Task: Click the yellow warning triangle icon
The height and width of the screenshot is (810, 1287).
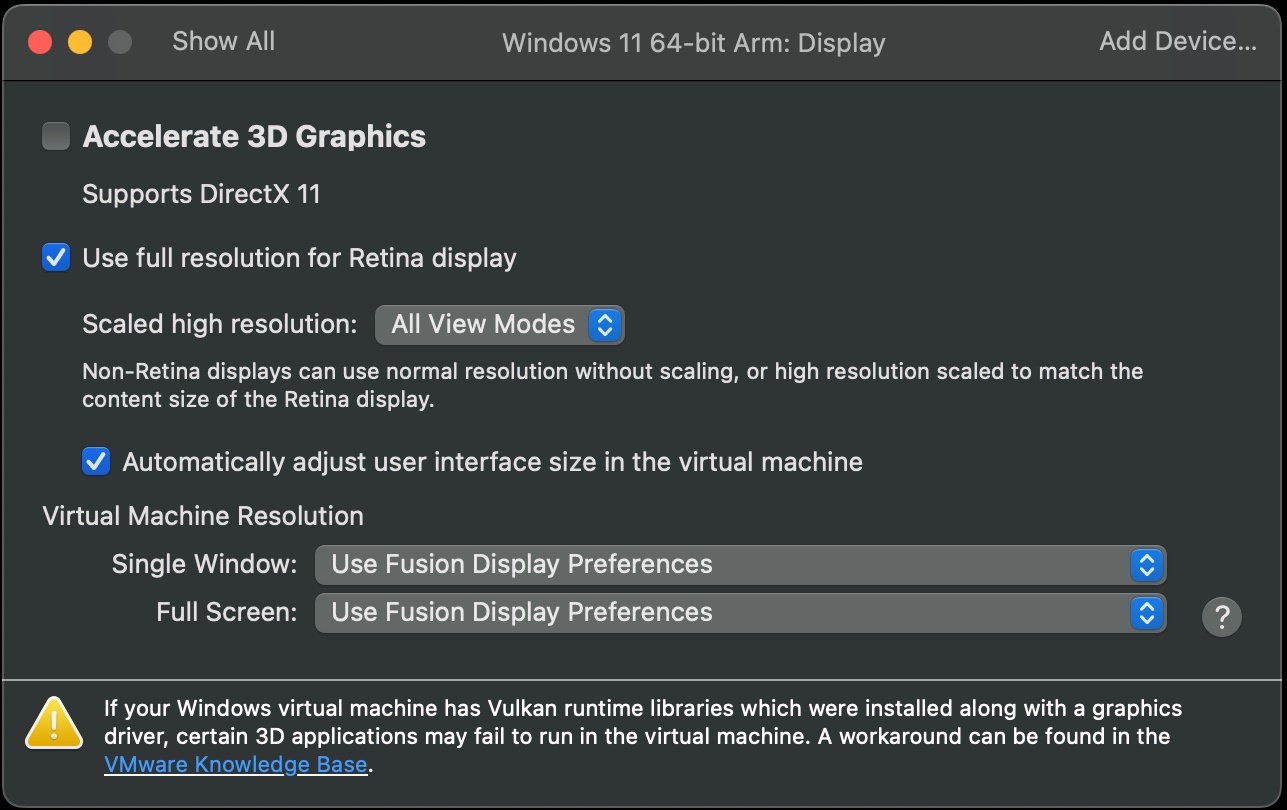Action: pos(54,723)
